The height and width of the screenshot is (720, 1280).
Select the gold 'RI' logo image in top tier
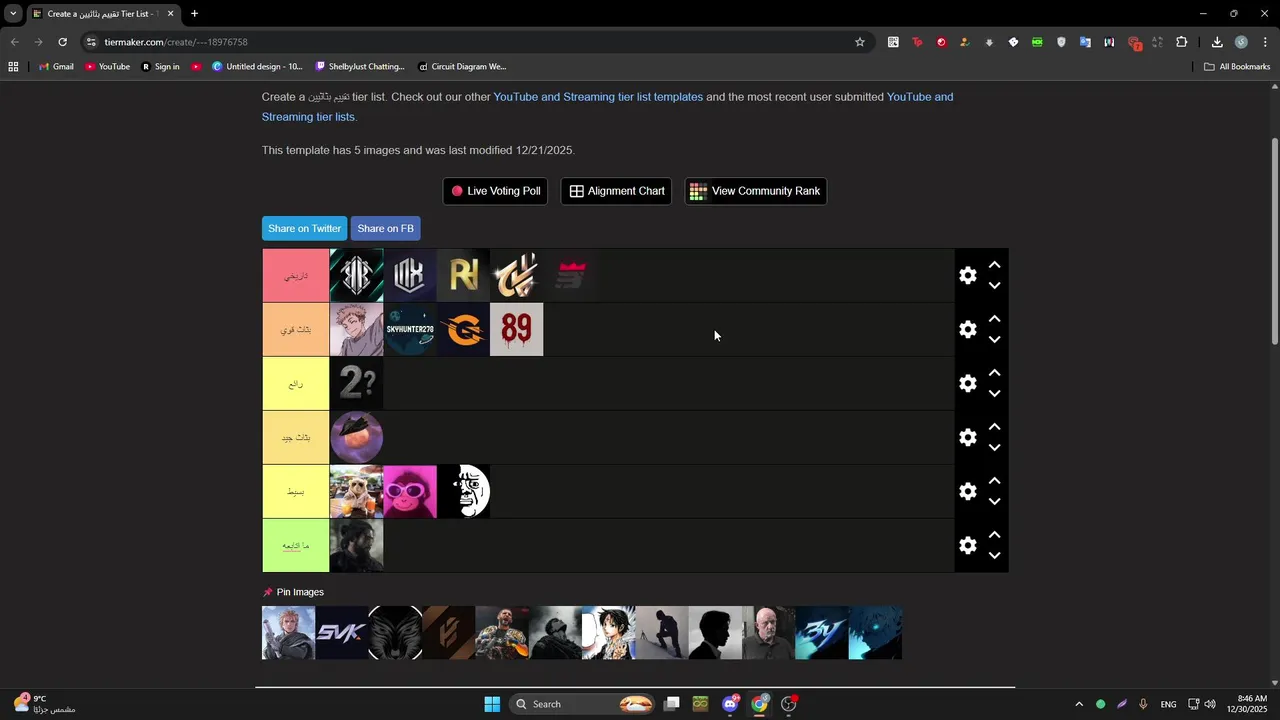click(463, 275)
